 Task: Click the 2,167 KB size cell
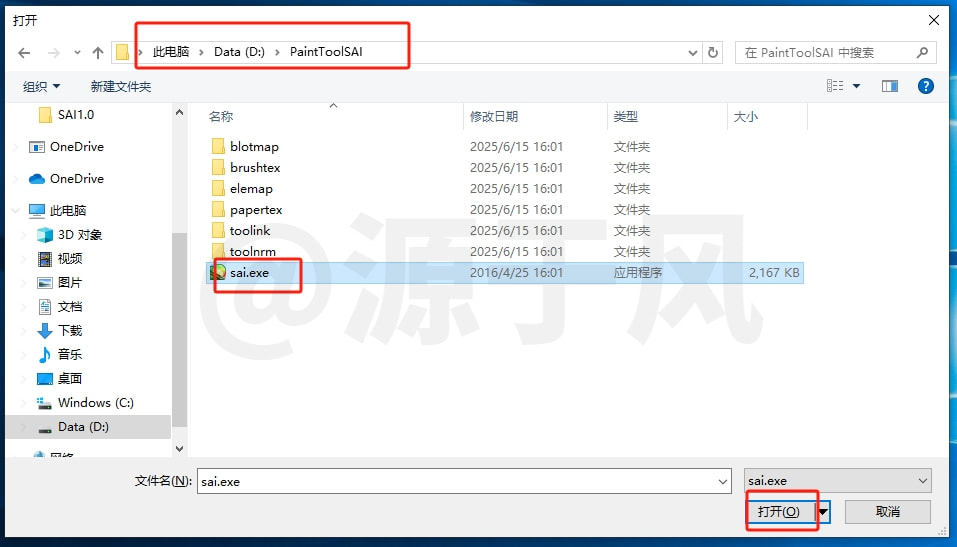point(774,273)
